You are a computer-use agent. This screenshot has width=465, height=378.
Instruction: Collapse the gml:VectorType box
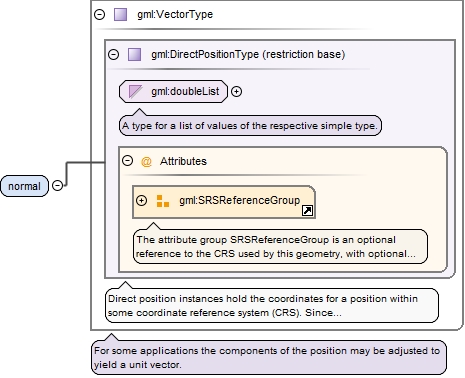coord(99,14)
